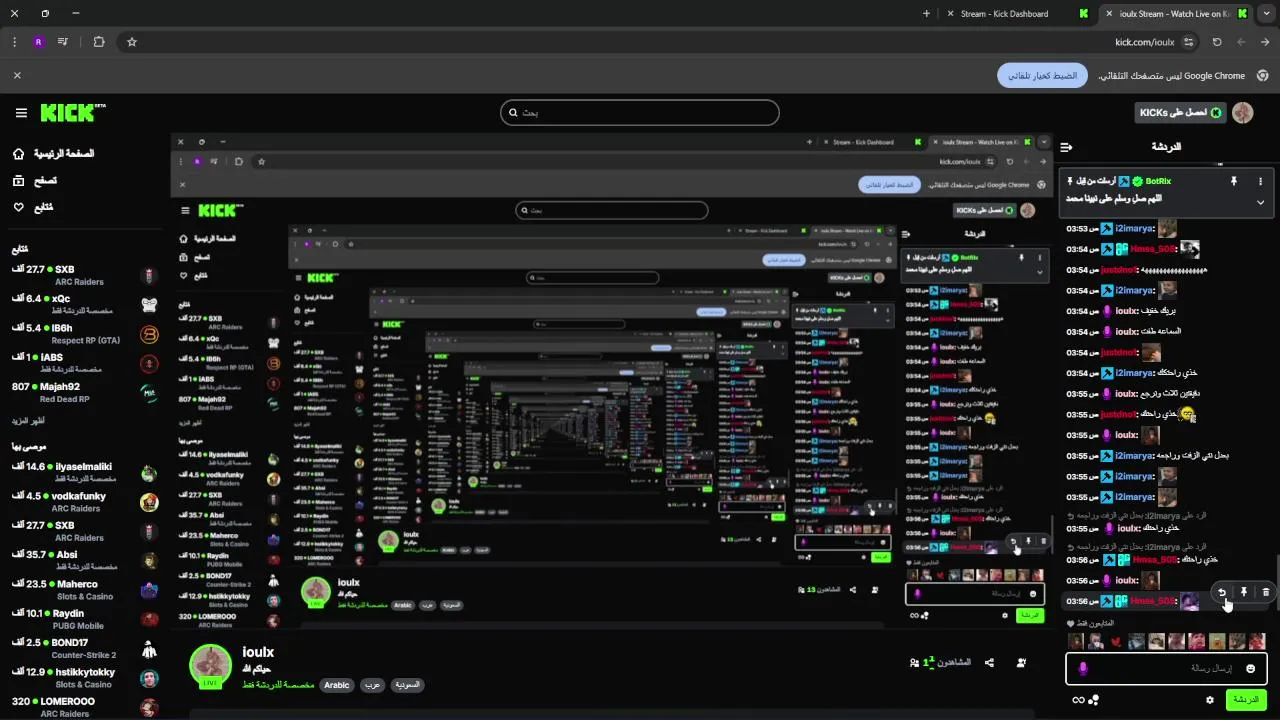Open xQc channel in the sidebar
The height and width of the screenshot is (720, 1280).
(x=84, y=304)
